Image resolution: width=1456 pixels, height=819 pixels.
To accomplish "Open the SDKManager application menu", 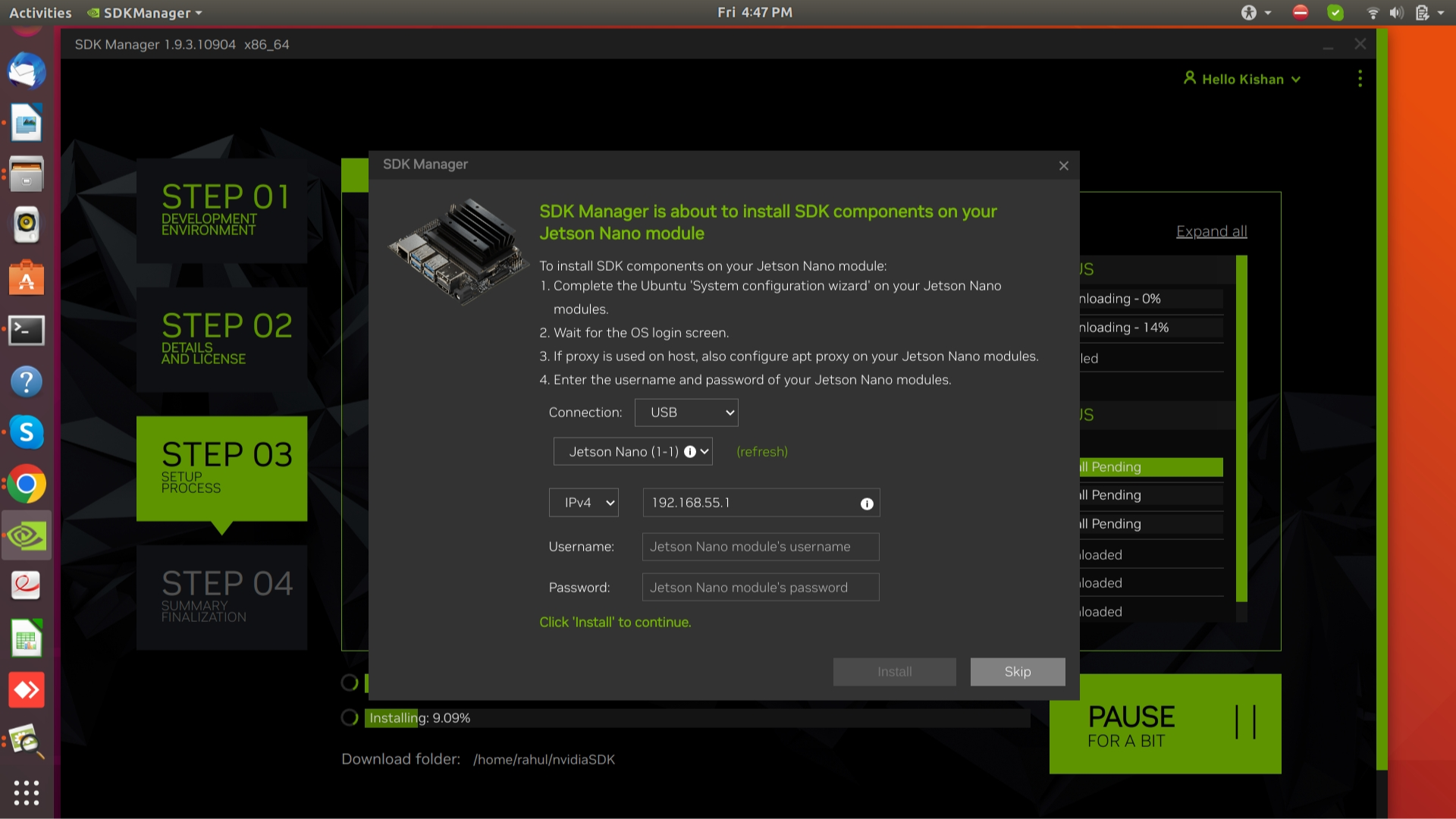I will point(146,12).
